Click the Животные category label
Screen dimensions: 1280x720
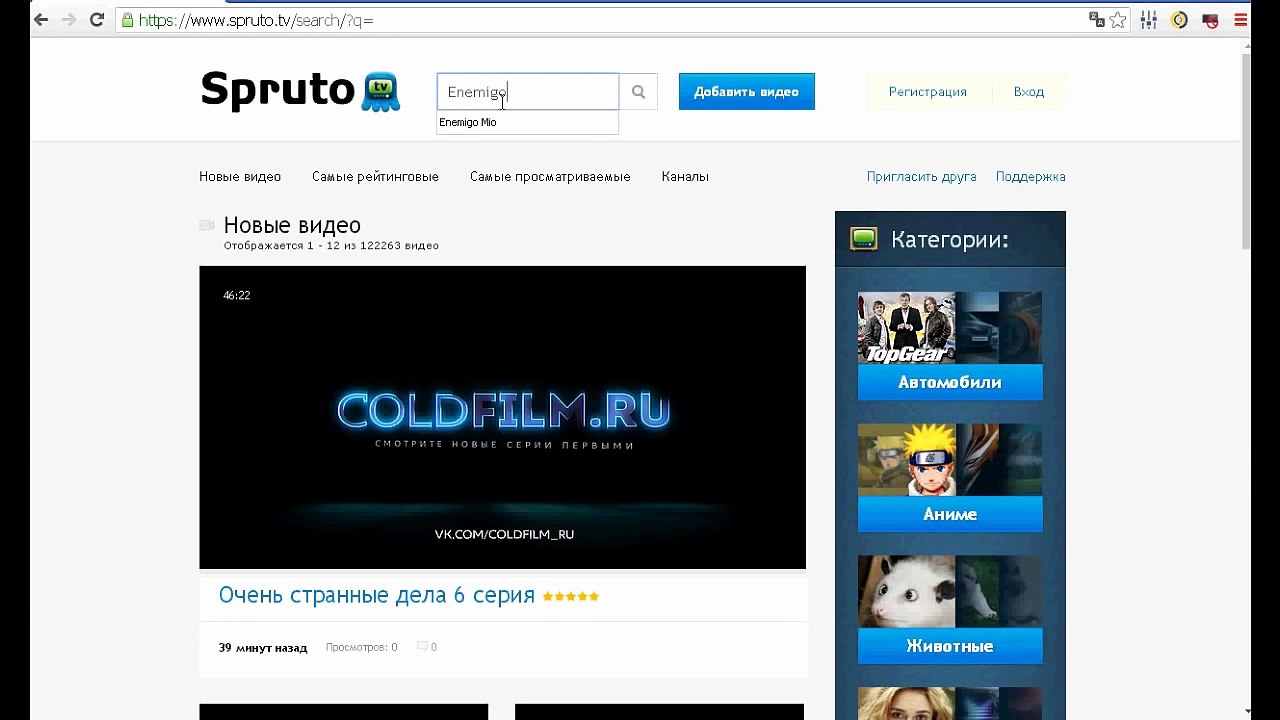(x=950, y=647)
